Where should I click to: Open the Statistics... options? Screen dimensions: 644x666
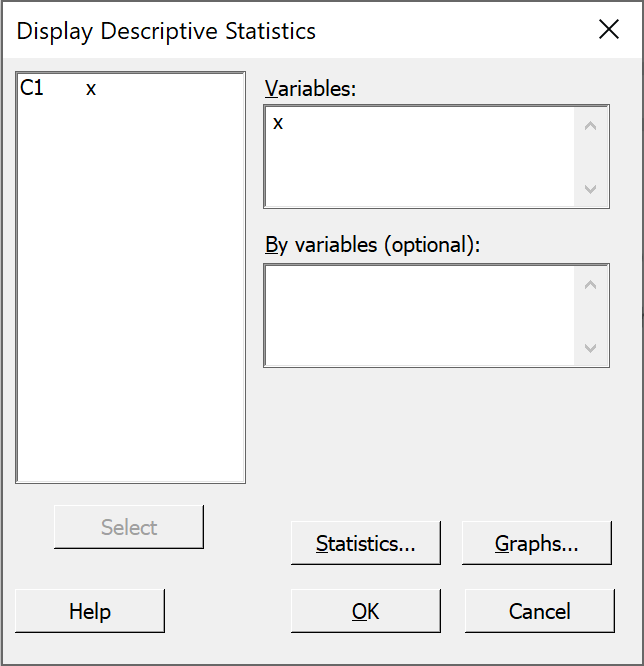366,543
